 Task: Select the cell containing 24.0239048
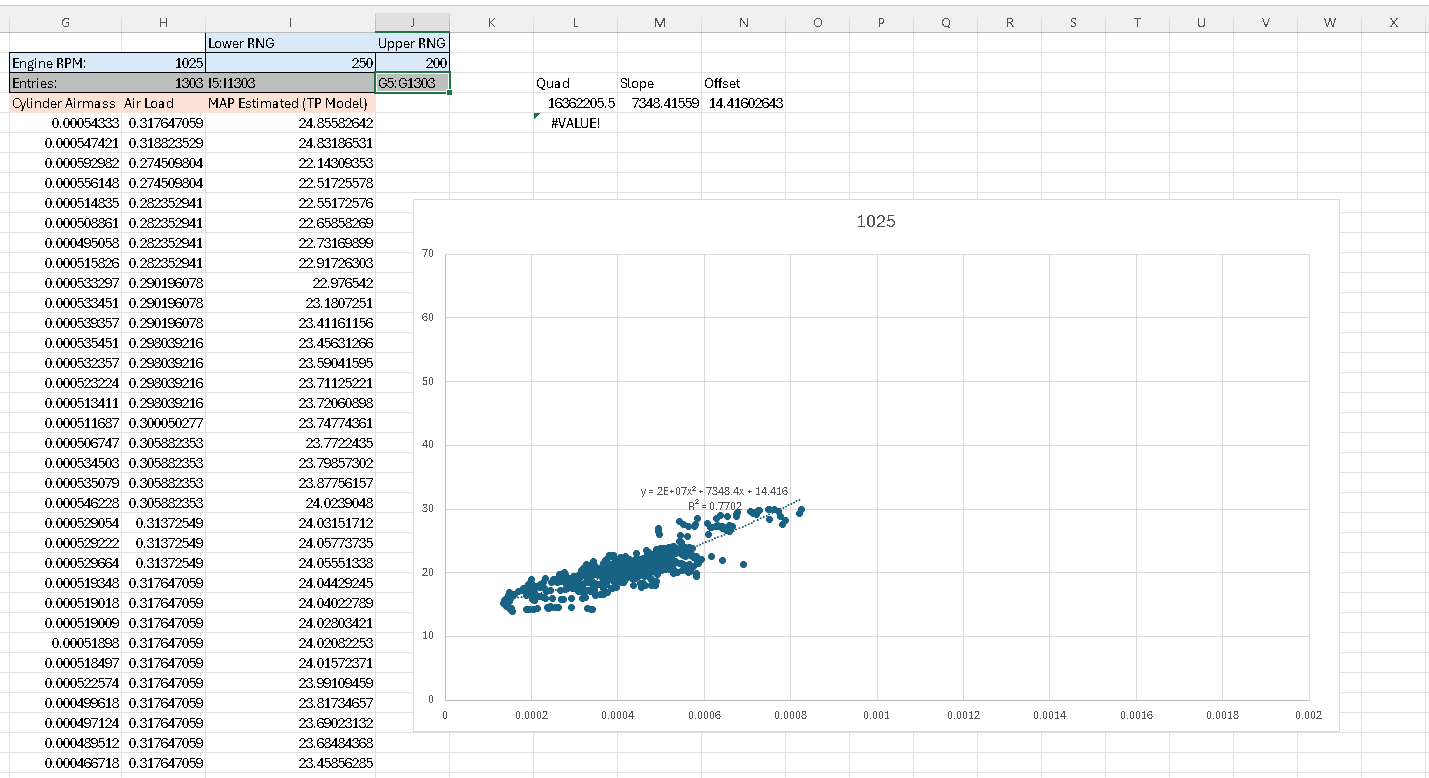(x=290, y=503)
